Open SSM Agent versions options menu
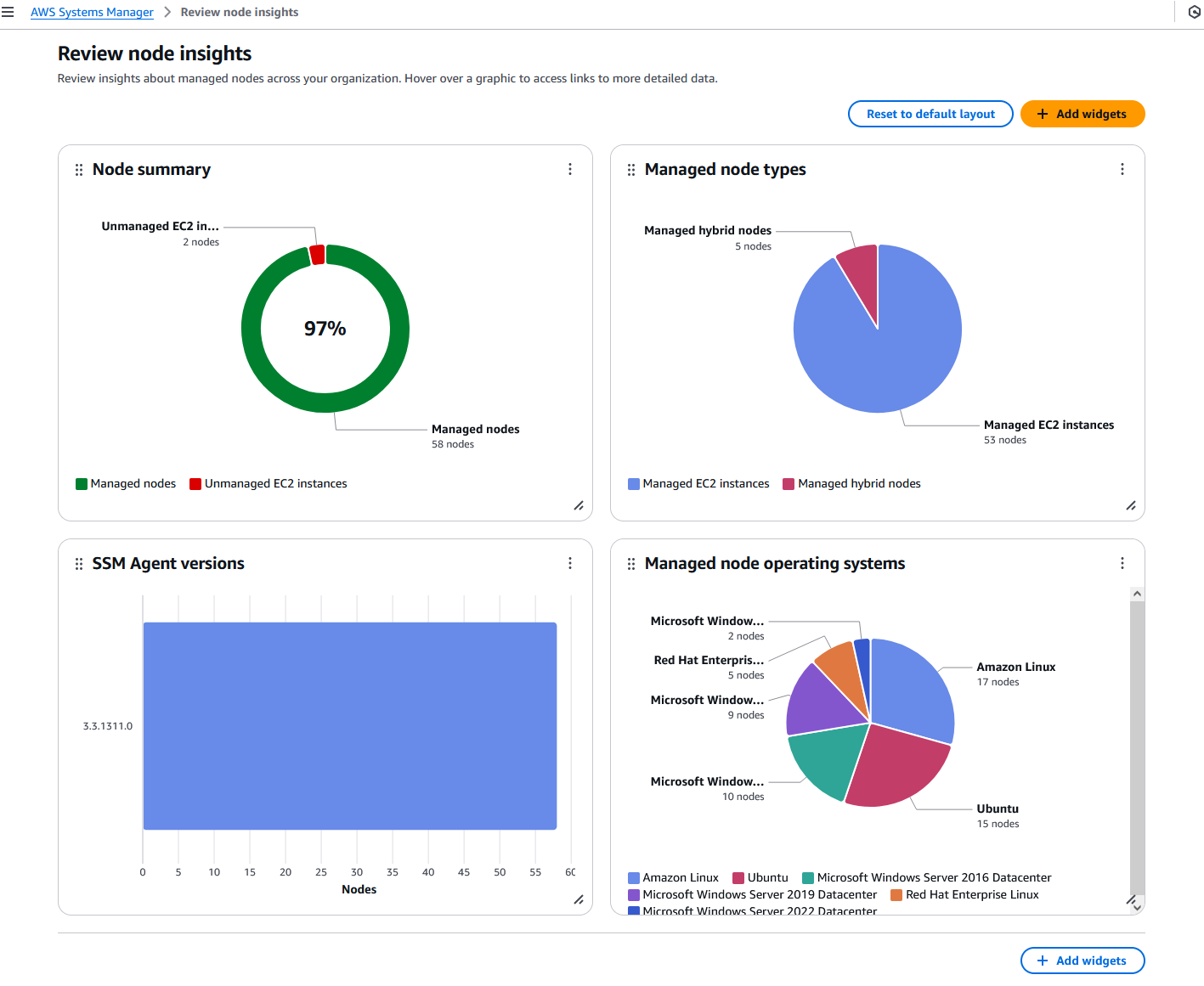Viewport: 1204px width, 986px height. (570, 563)
